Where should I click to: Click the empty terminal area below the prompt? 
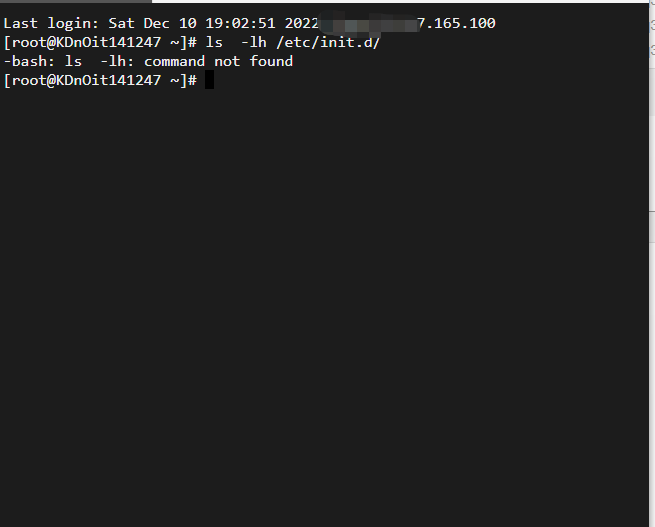pos(320,300)
